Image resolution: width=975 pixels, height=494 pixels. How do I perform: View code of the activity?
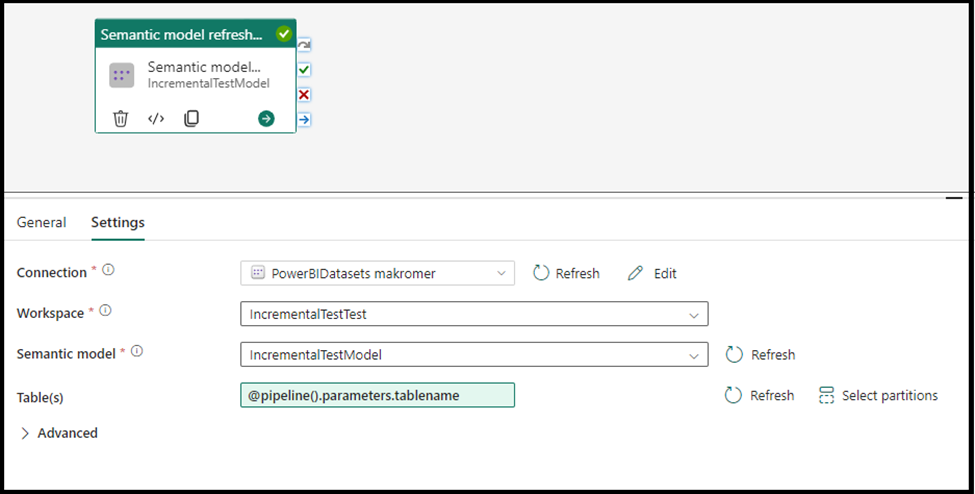pyautogui.click(x=156, y=118)
